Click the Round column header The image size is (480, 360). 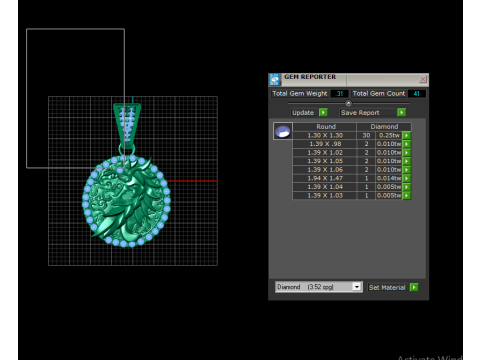click(x=325, y=127)
